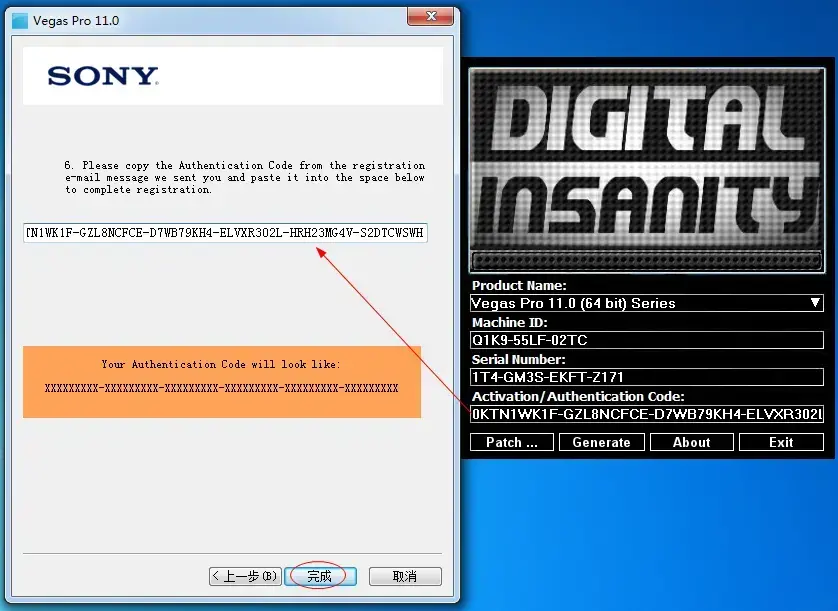
Task: Click the Vegas Pro title bar icon
Action: tap(20, 21)
